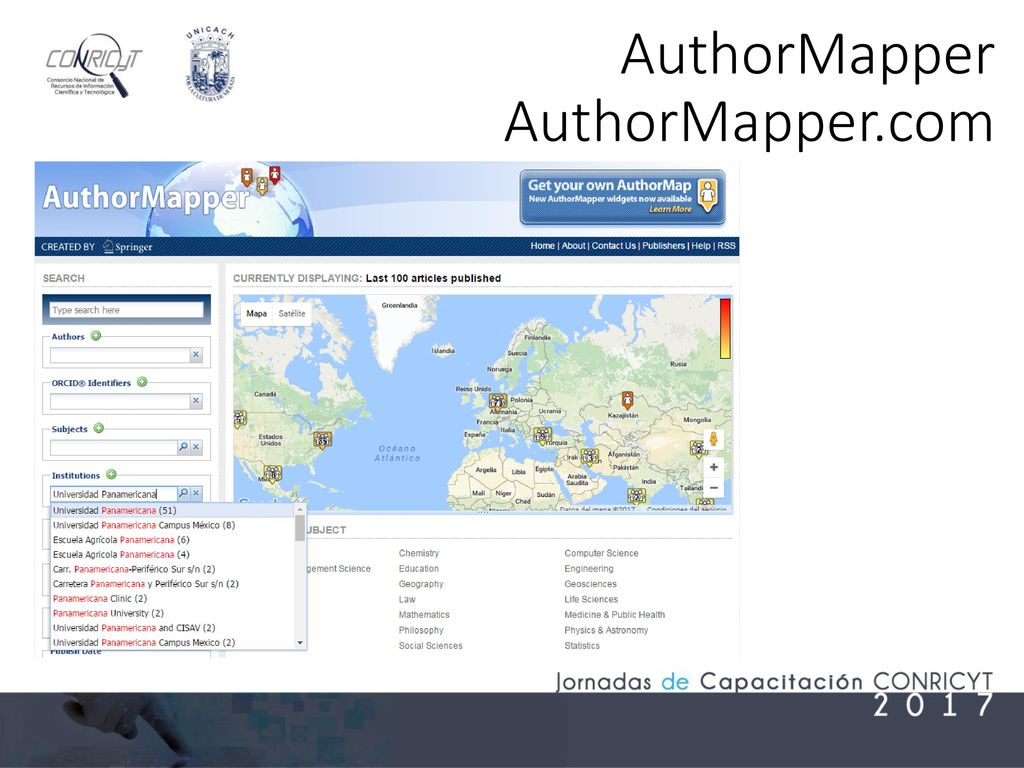Open Institutions magnifier search icon

click(184, 493)
